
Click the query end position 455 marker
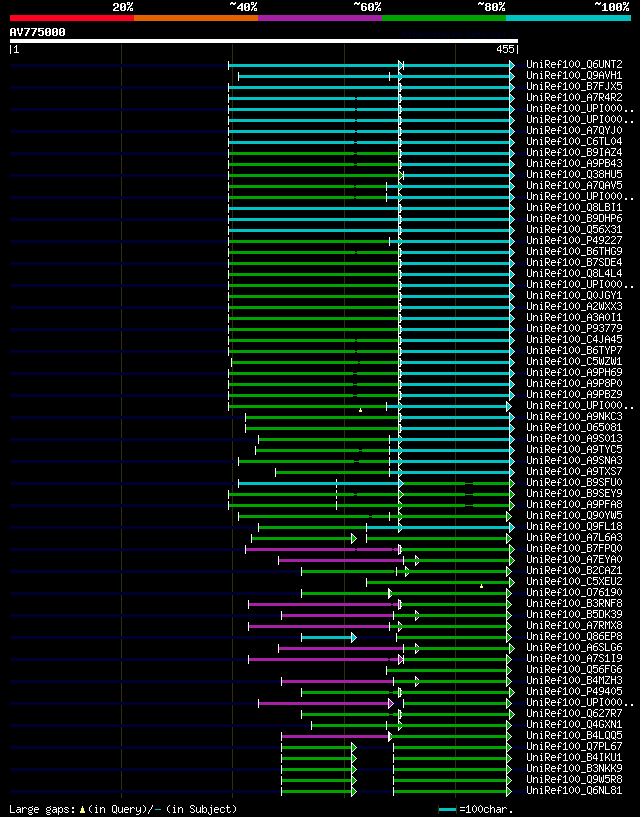506,49
